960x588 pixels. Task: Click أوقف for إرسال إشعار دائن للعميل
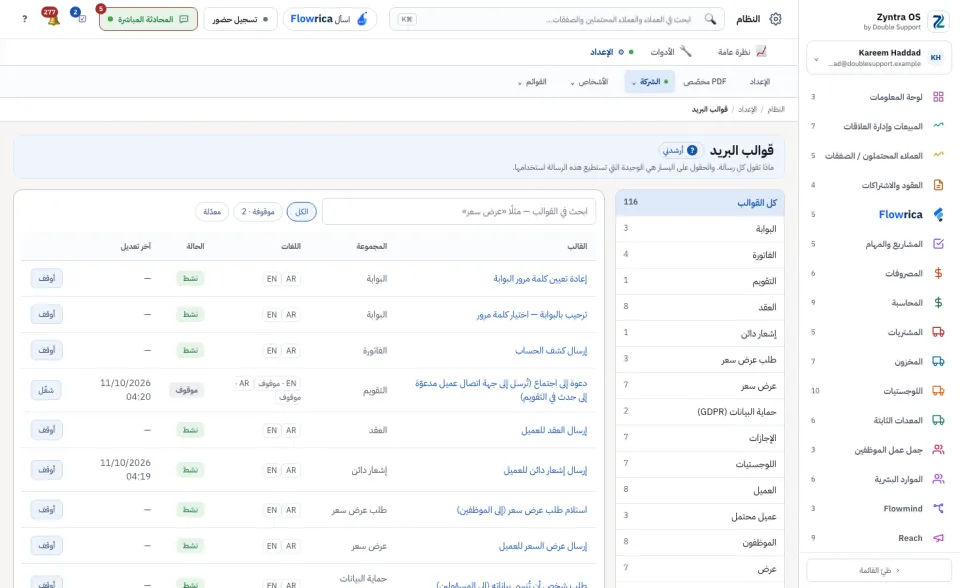(47, 470)
